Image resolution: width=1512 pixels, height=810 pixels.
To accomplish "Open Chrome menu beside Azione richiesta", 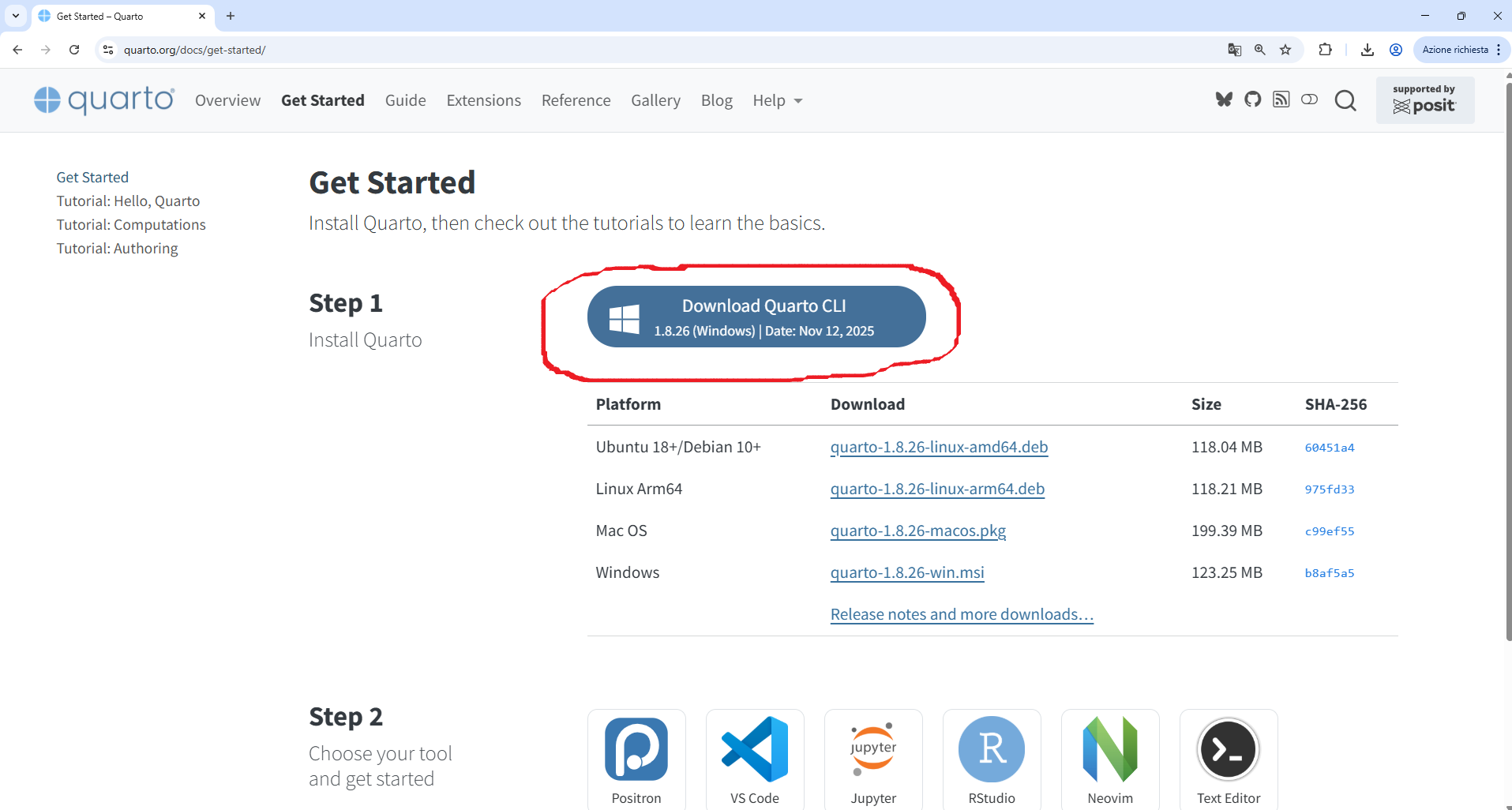I will [x=1499, y=50].
